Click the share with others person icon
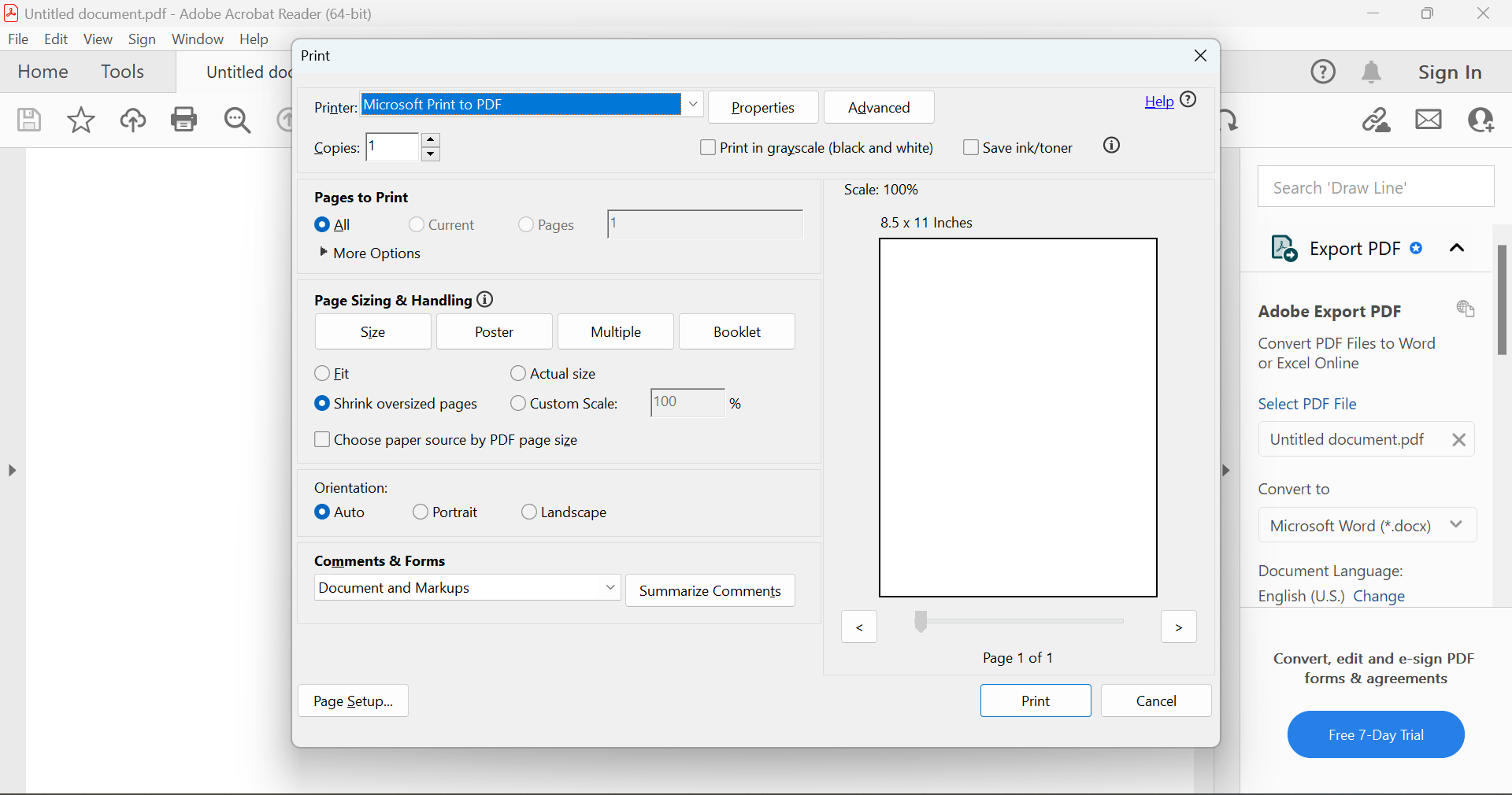 tap(1481, 120)
